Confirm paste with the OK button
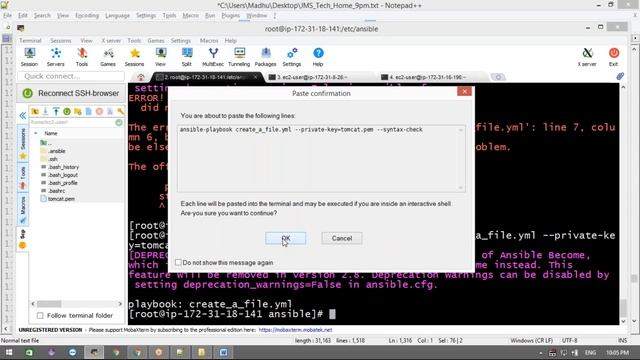The image size is (640, 360). [286, 238]
